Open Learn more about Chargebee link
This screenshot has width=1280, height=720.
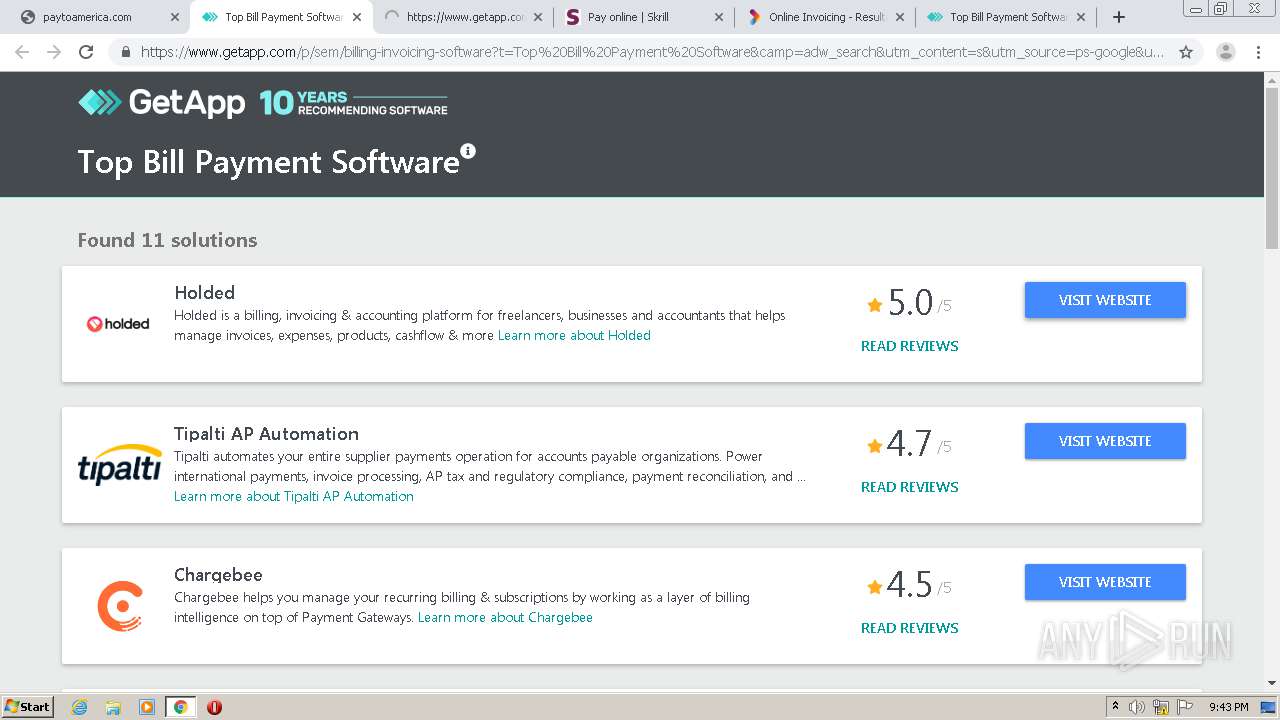click(x=505, y=617)
